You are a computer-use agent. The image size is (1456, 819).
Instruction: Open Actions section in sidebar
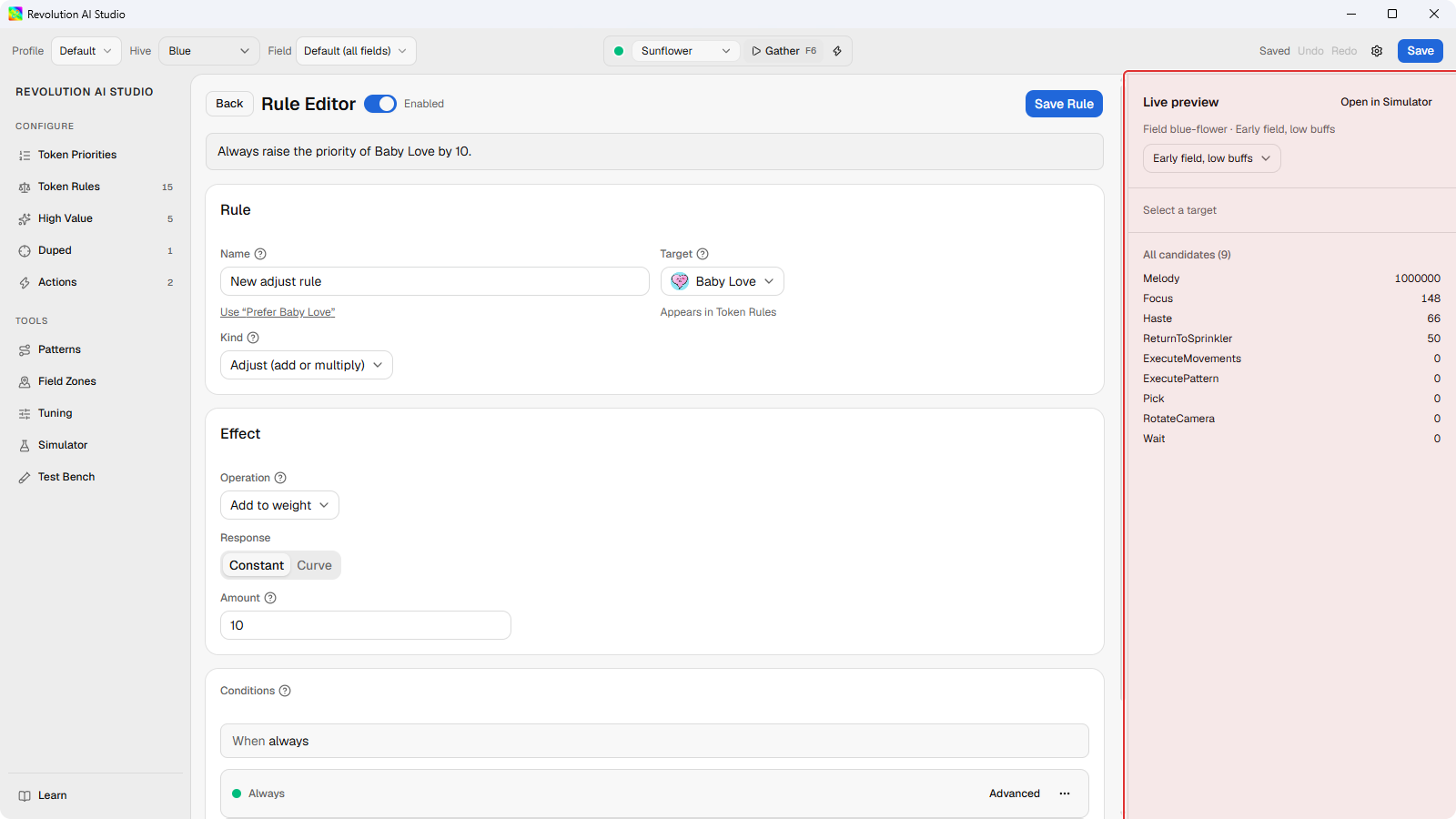pyautogui.click(x=96, y=282)
